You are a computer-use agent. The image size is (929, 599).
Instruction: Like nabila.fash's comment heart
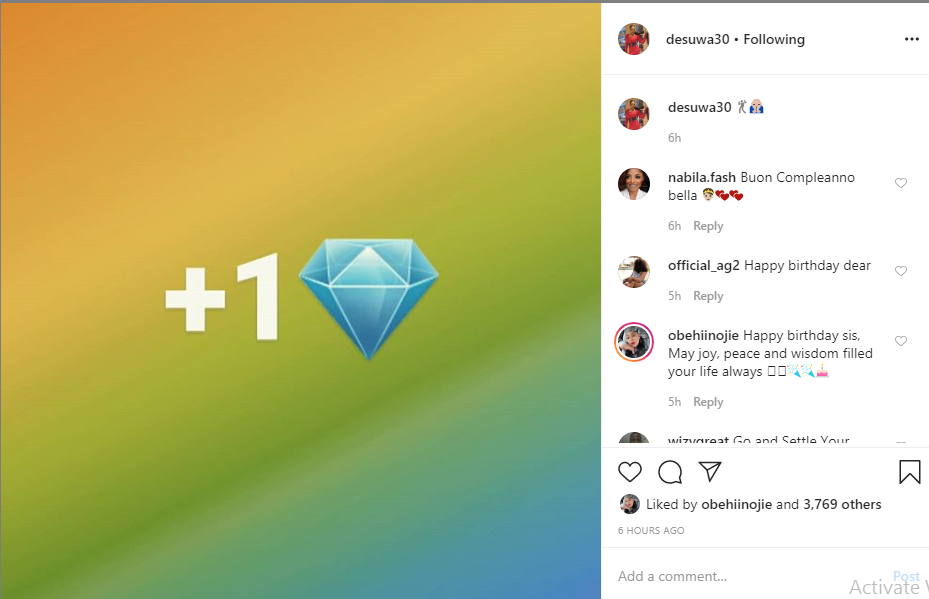[x=901, y=183]
